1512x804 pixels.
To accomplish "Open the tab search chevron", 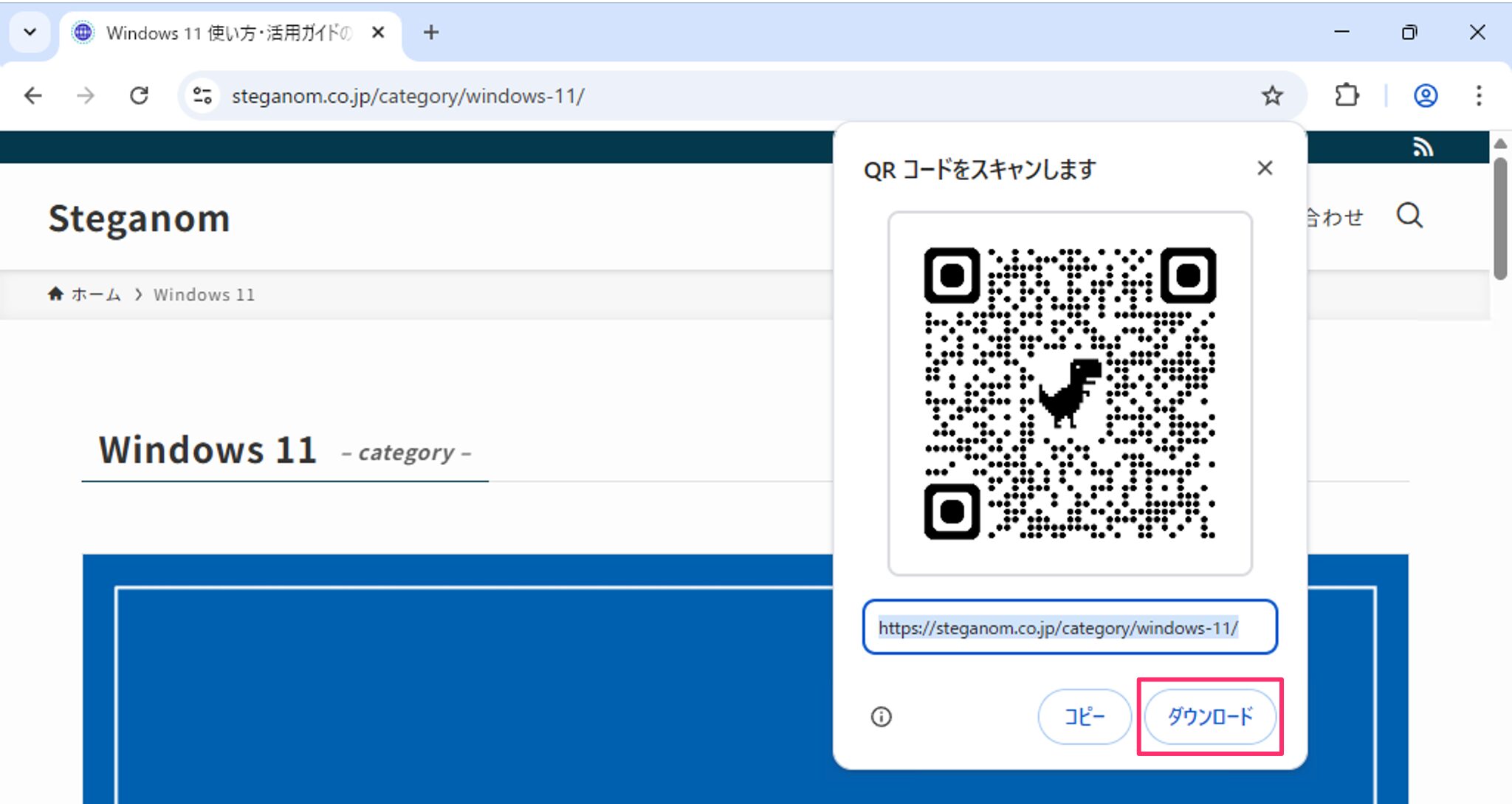I will click(x=30, y=32).
